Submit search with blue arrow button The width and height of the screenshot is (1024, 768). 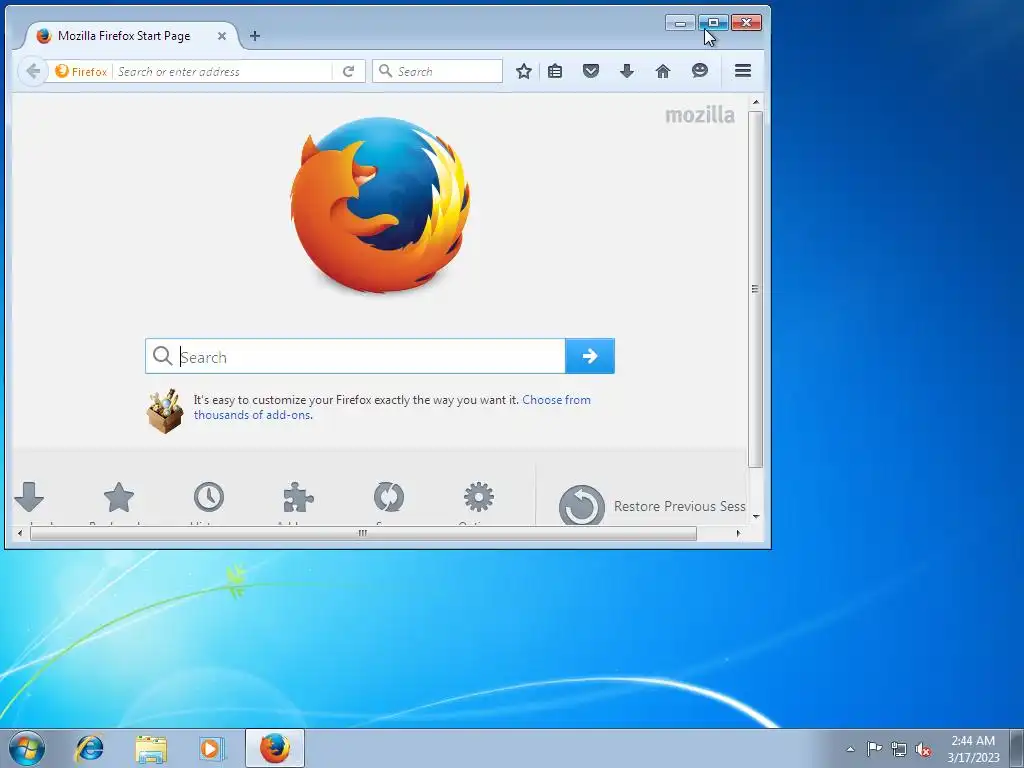(590, 356)
